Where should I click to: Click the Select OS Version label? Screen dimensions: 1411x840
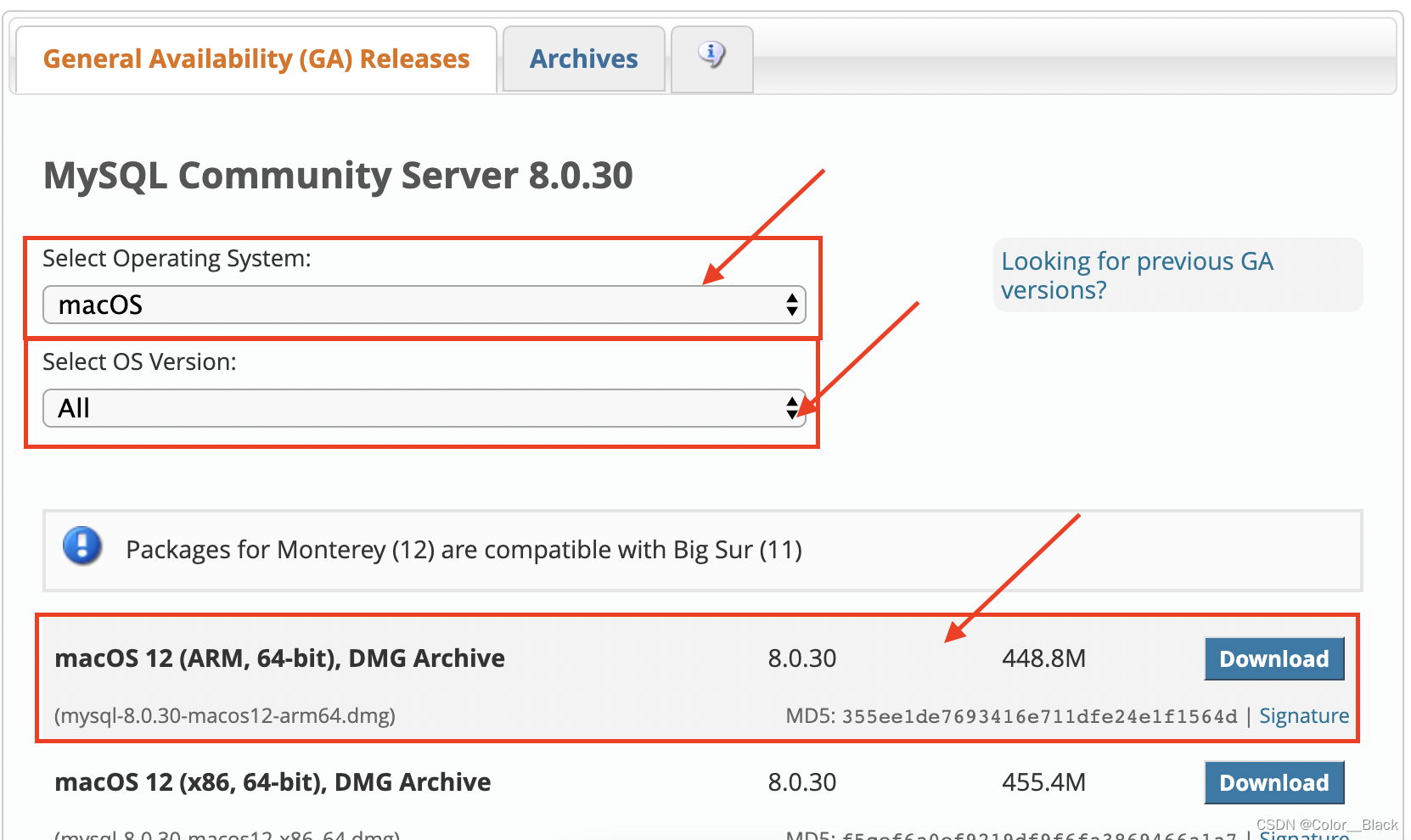click(139, 362)
